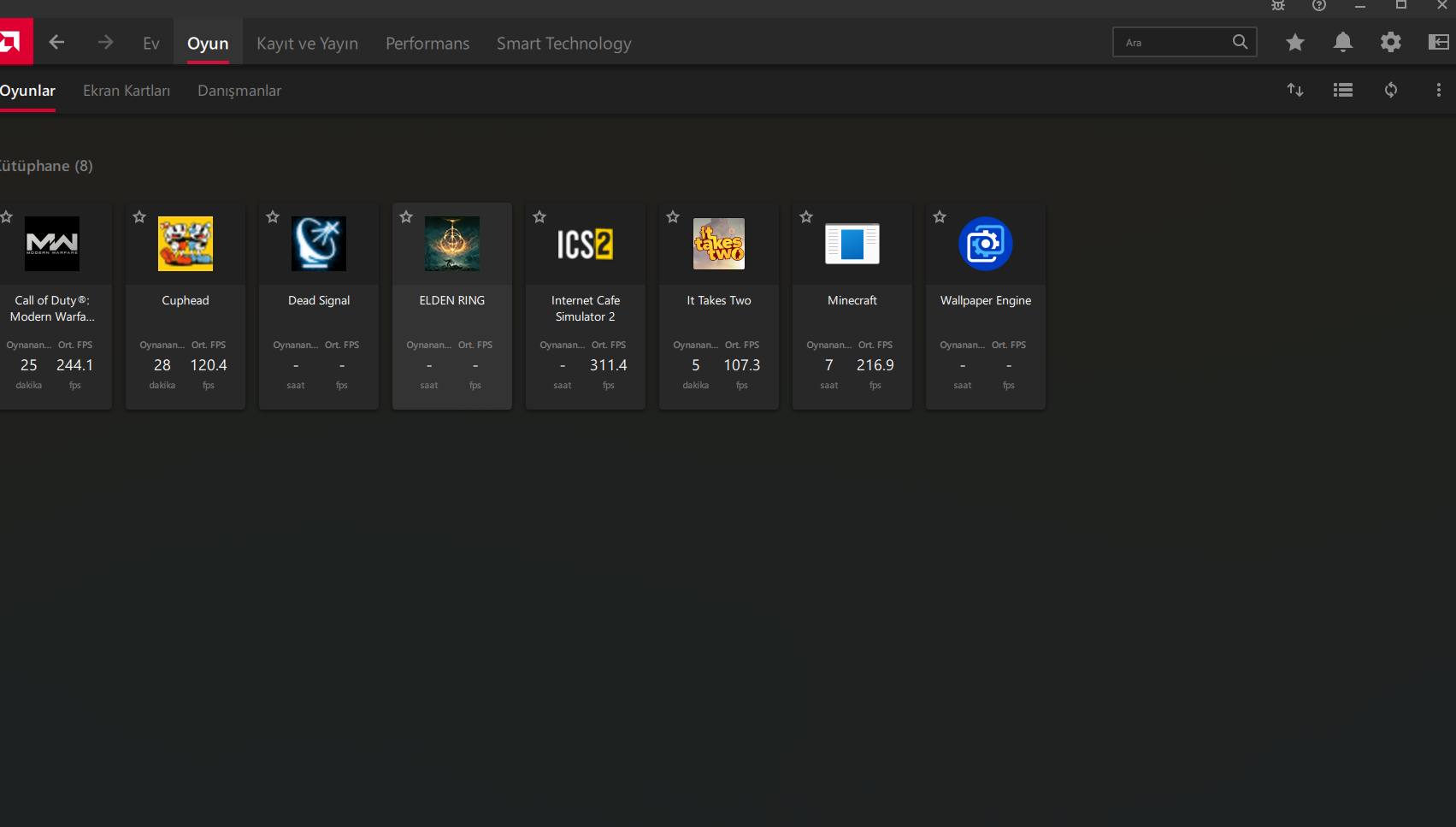Click the Dead Signal title text

tap(319, 300)
